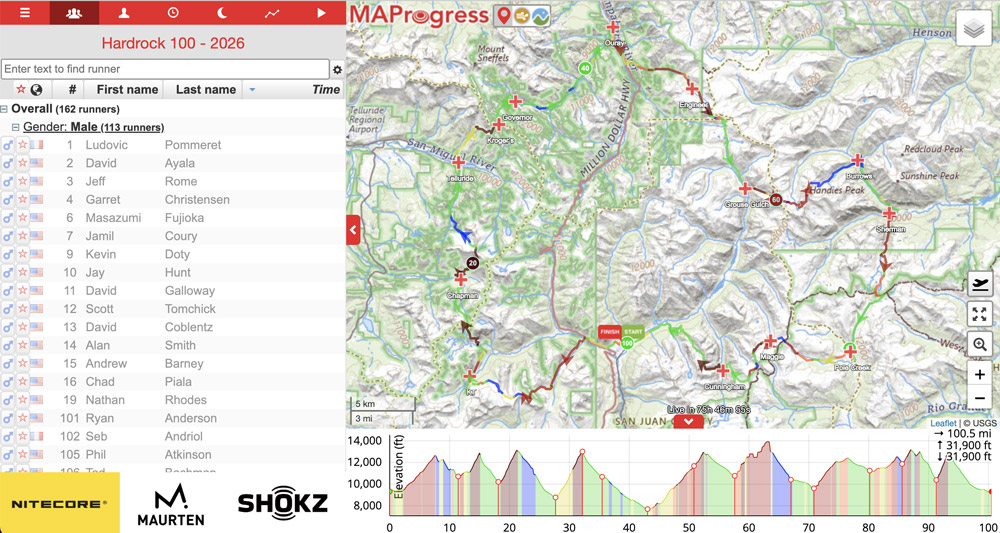This screenshot has height=533, width=1000.
Task: Click the play replay button
Action: coord(321,13)
